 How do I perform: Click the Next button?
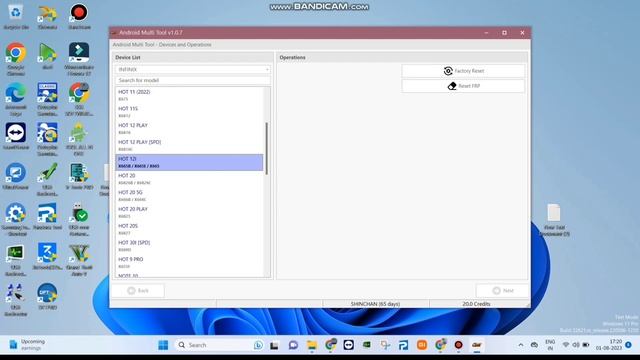[x=503, y=291]
